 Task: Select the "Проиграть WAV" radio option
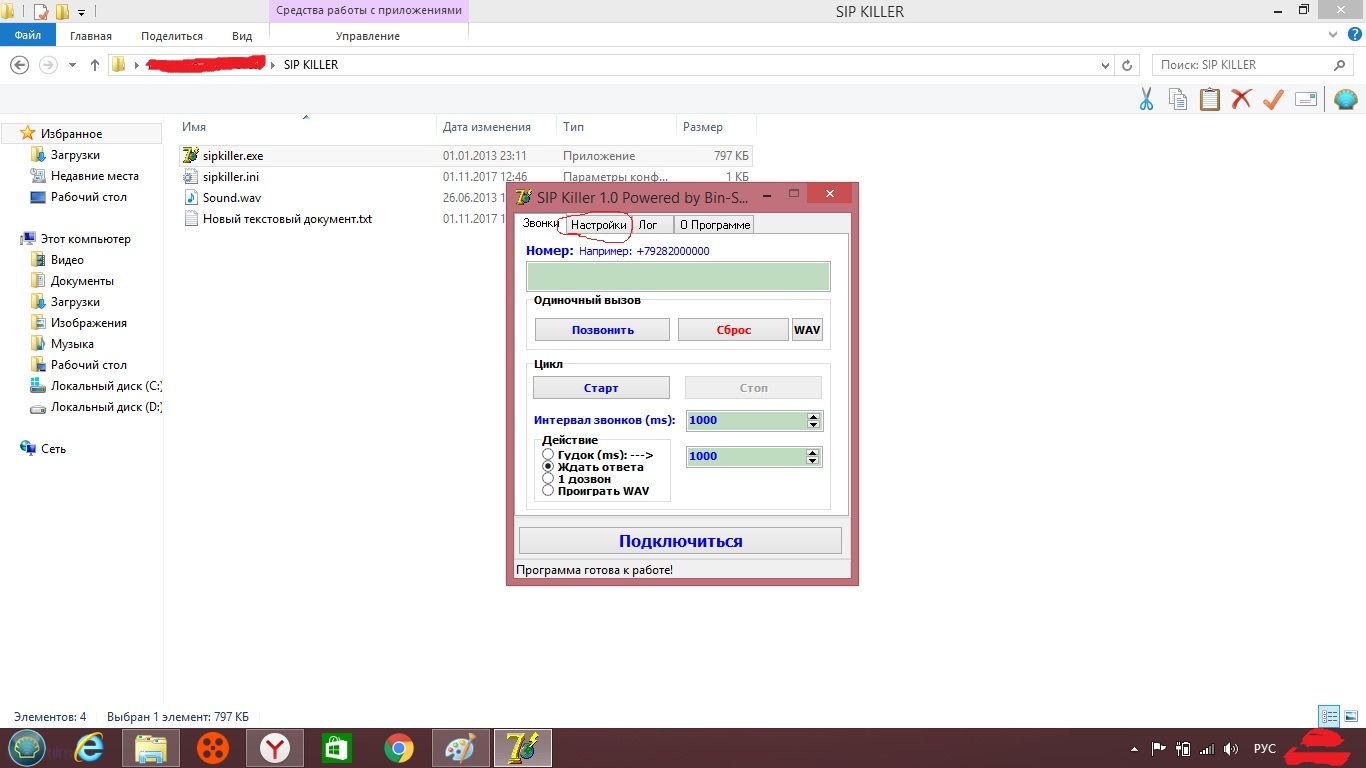pos(548,491)
